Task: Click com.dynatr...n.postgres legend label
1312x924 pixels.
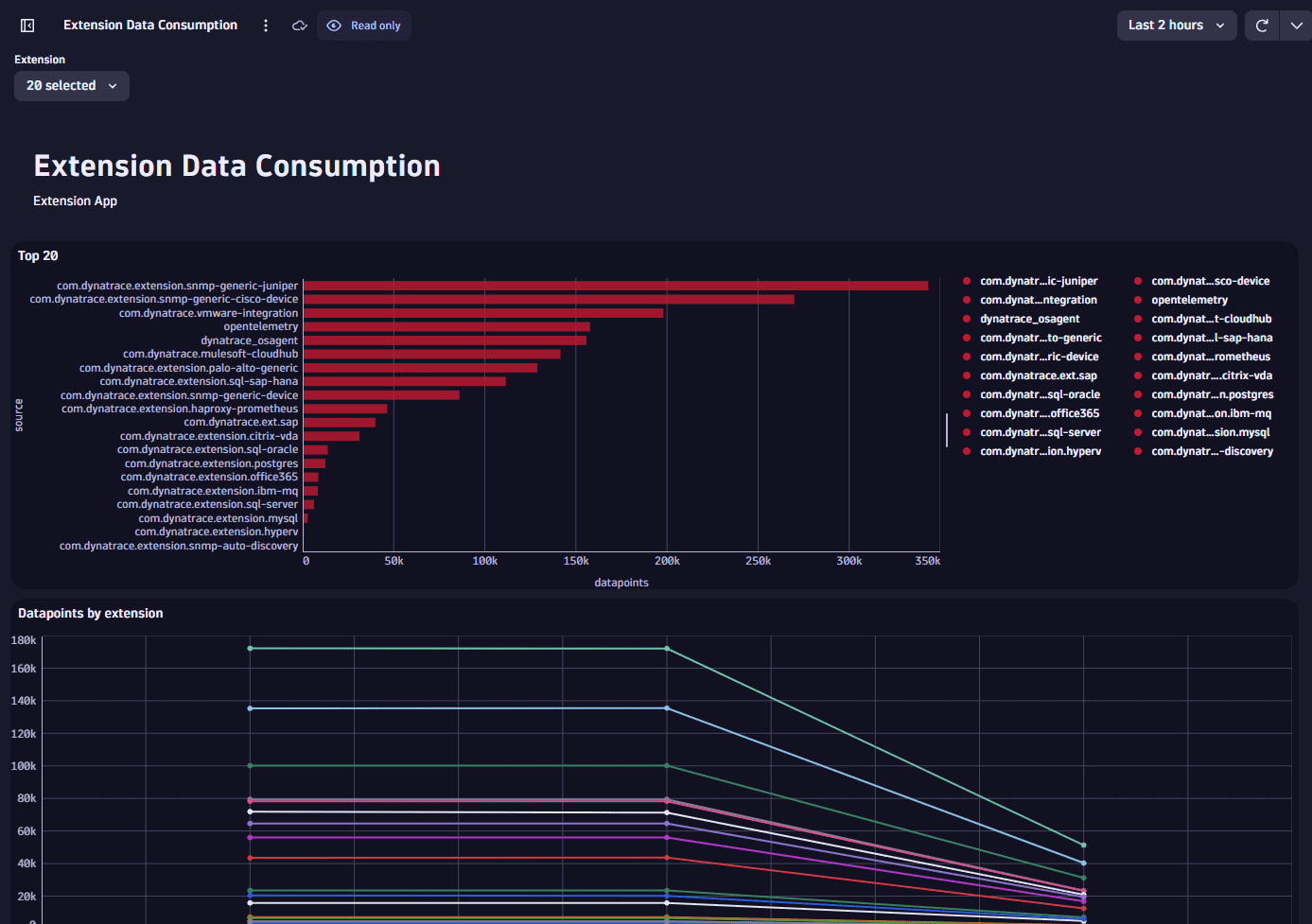Action: 1213,394
